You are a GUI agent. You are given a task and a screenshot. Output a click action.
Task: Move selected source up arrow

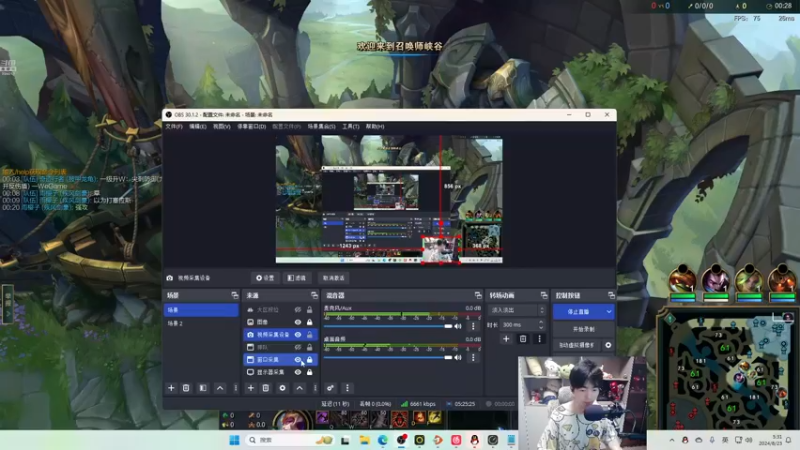pos(299,388)
